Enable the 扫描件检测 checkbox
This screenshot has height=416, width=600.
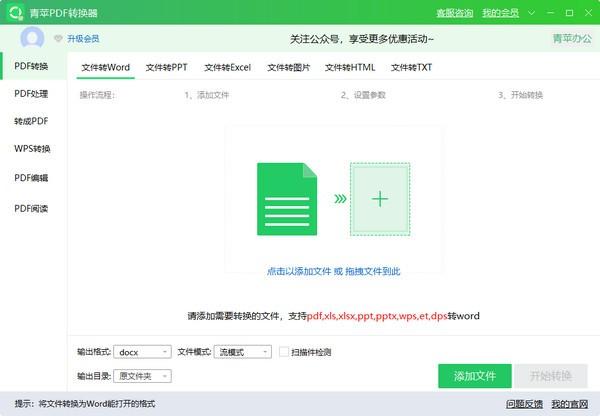pyautogui.click(x=284, y=352)
